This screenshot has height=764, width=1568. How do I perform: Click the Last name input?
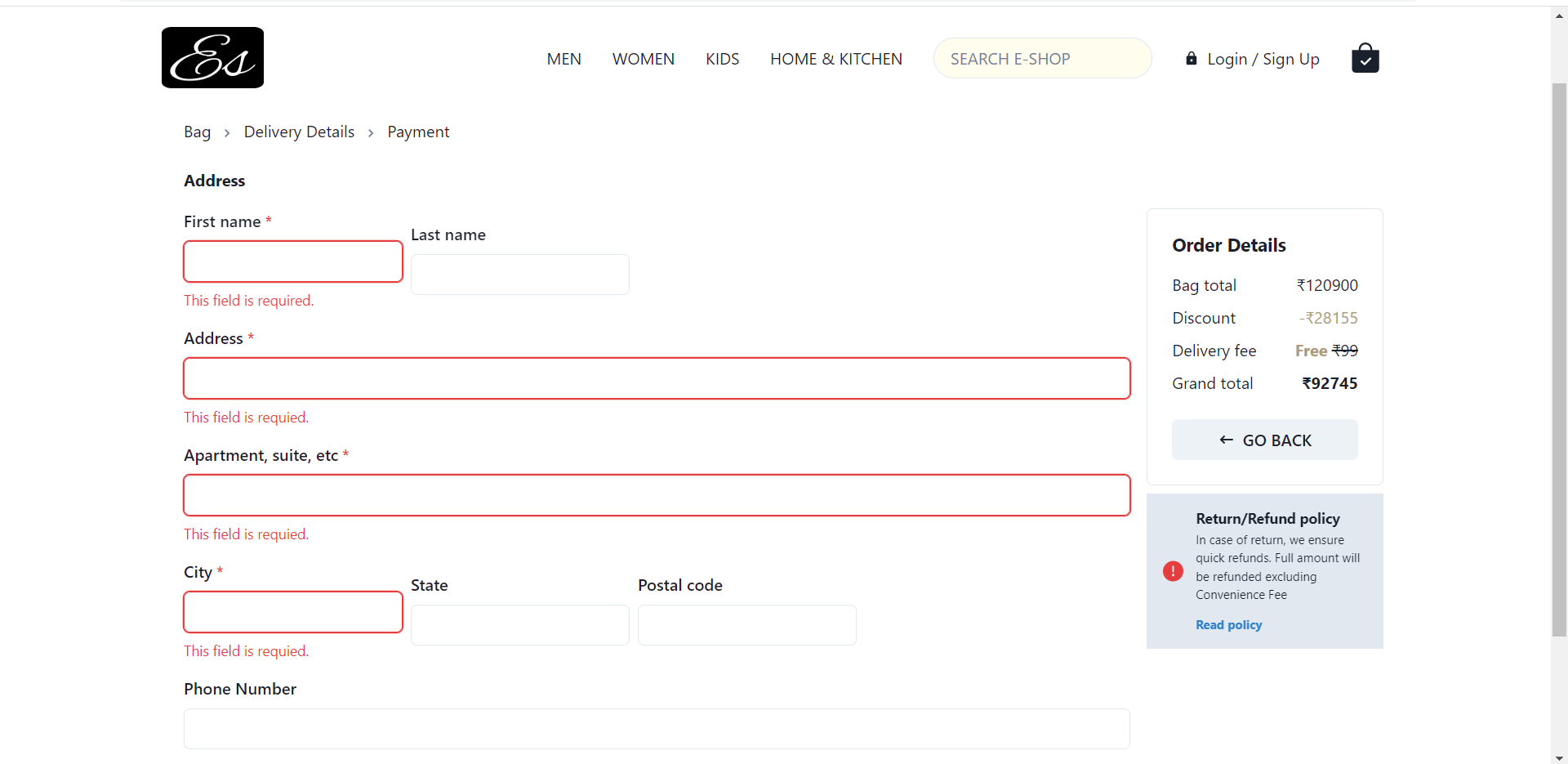[x=519, y=275]
